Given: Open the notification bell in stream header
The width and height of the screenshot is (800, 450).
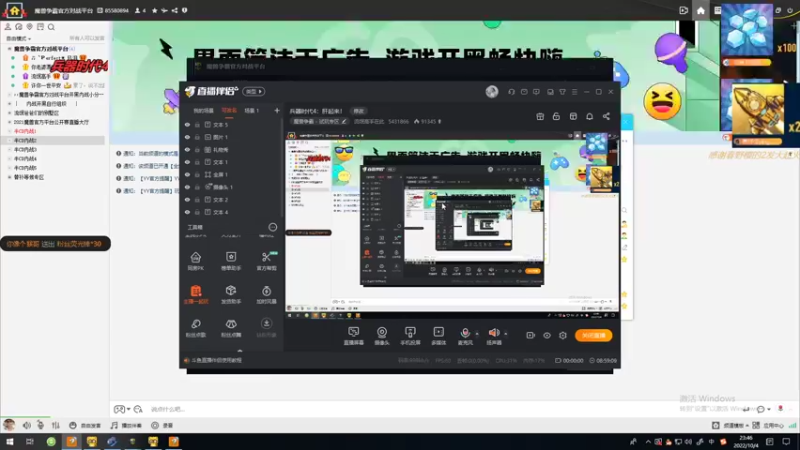Looking at the screenshot, I should [589, 117].
